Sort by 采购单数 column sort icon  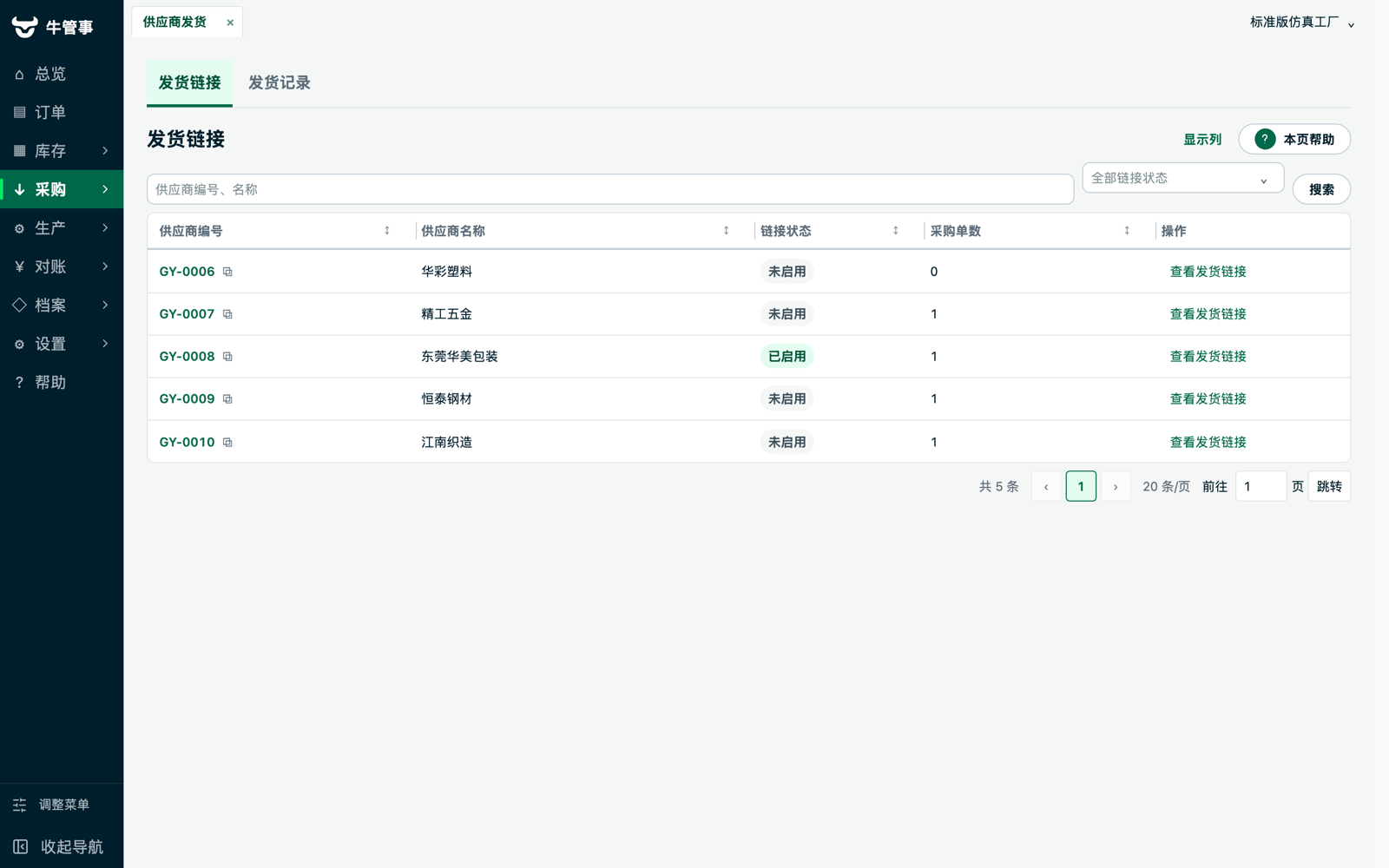tap(1127, 231)
